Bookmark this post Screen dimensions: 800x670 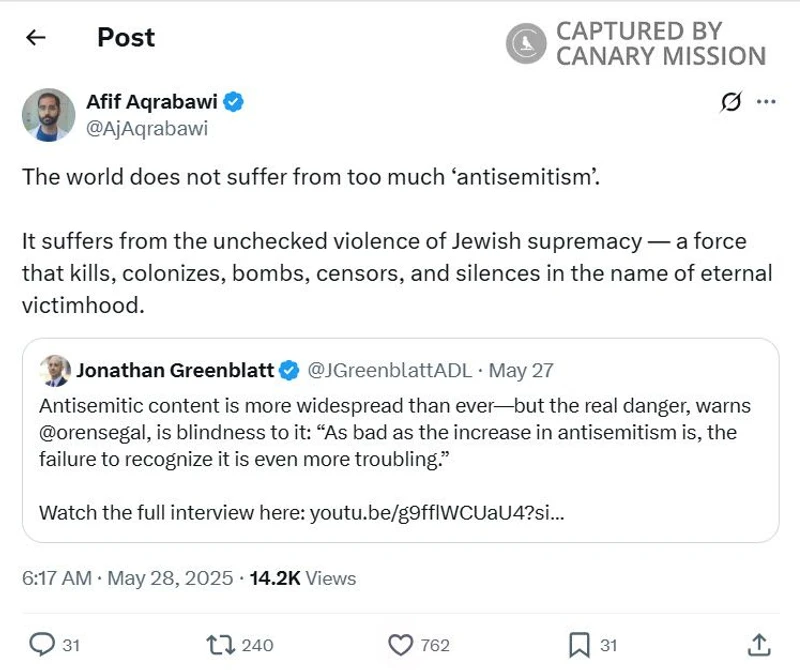[x=579, y=645]
